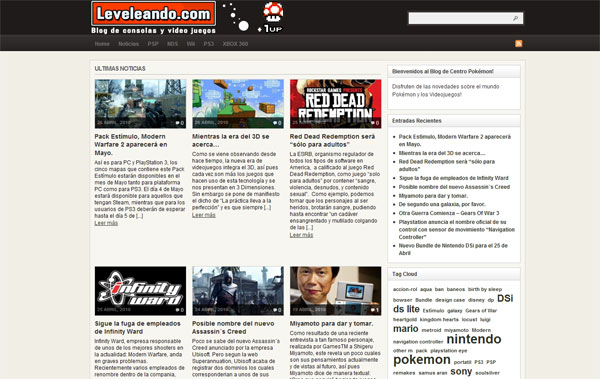Select the navigation controller tag
Screen dimensions: 600x379
pyautogui.click(x=418, y=342)
